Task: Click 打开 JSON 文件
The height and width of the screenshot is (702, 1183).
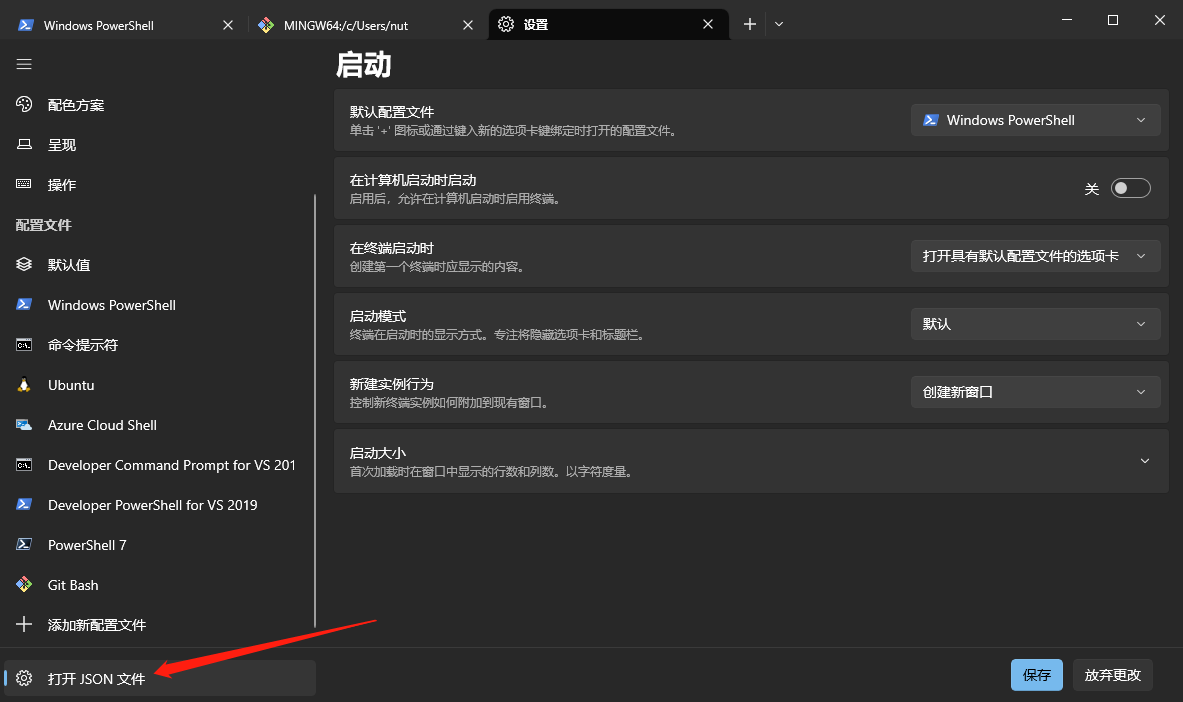Action: pos(160,678)
